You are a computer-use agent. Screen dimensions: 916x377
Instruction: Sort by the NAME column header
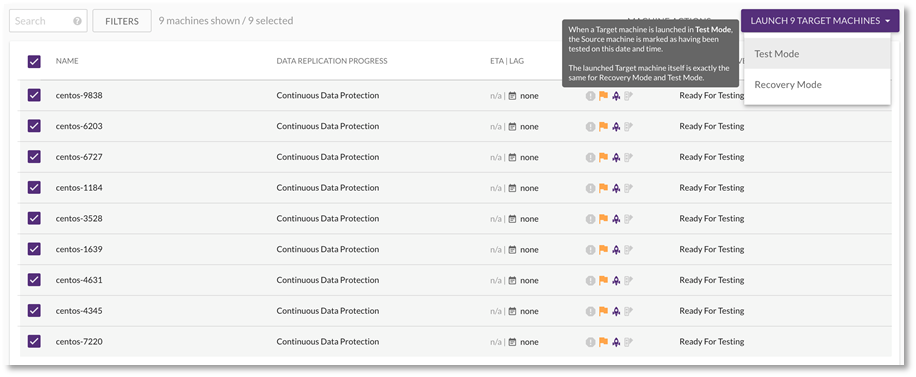pos(67,61)
